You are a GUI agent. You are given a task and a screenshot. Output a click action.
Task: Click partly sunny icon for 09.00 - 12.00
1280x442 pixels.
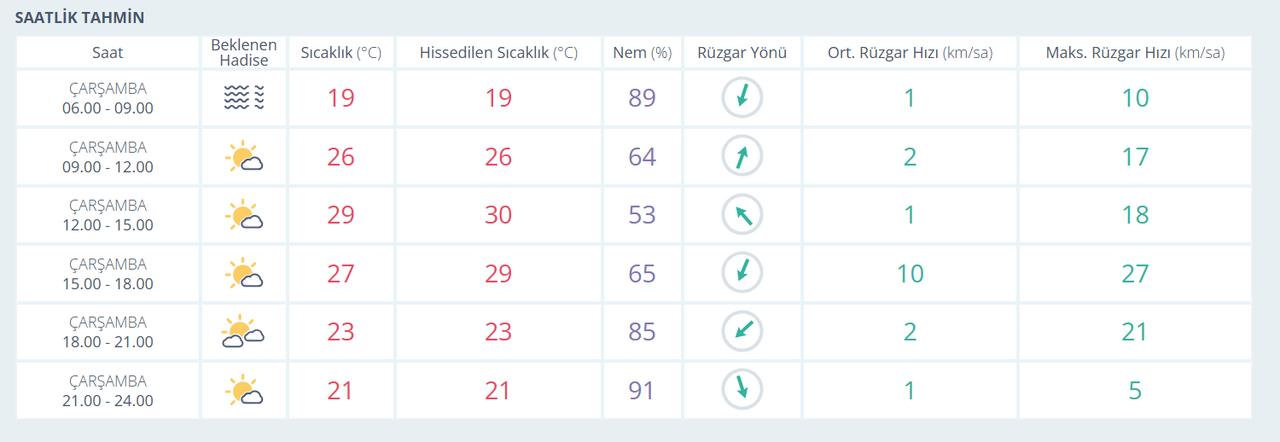(x=244, y=157)
